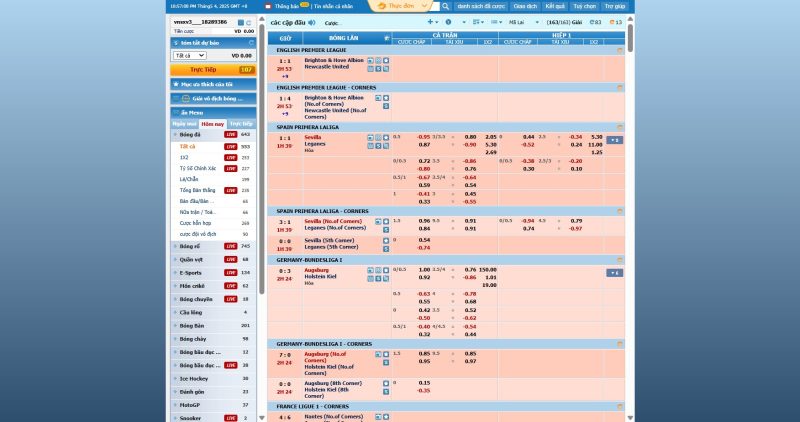Click the search magnifier icon in top bar
The width and height of the screenshot is (800, 422).
[445, 6]
